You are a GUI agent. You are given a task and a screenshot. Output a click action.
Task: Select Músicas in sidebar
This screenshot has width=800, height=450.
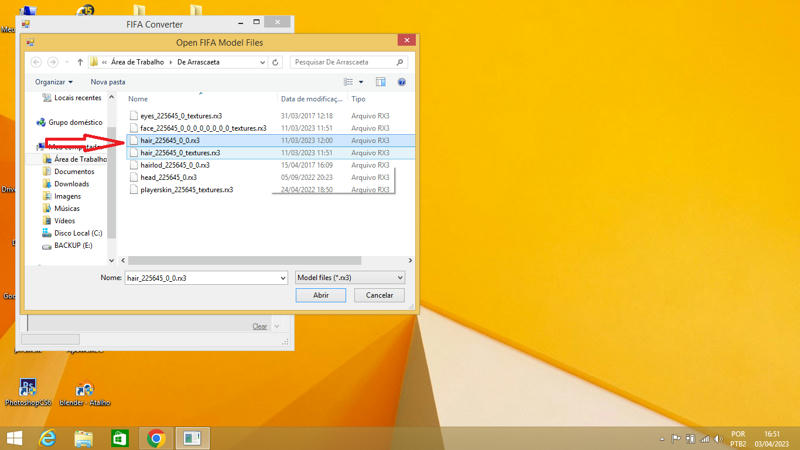click(x=61, y=208)
